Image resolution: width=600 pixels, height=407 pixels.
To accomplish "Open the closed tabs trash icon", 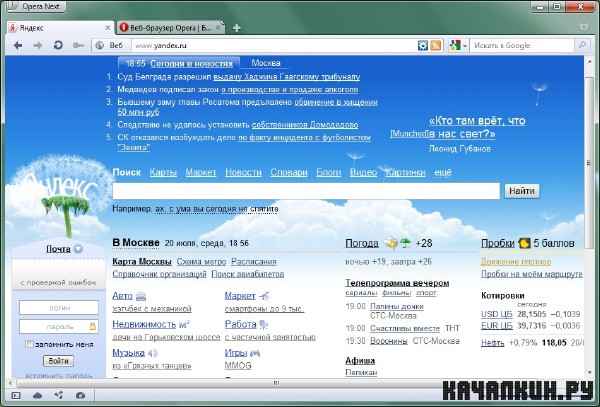I will point(584,28).
